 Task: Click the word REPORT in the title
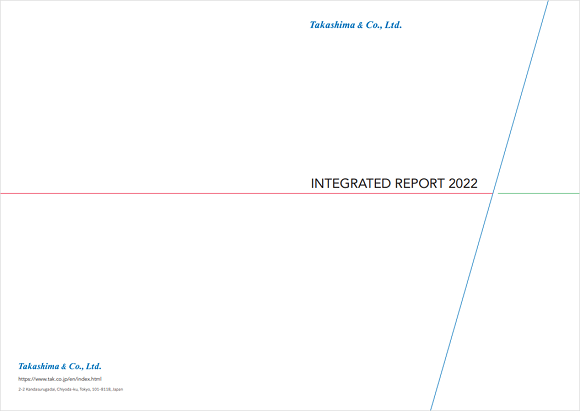419,183
